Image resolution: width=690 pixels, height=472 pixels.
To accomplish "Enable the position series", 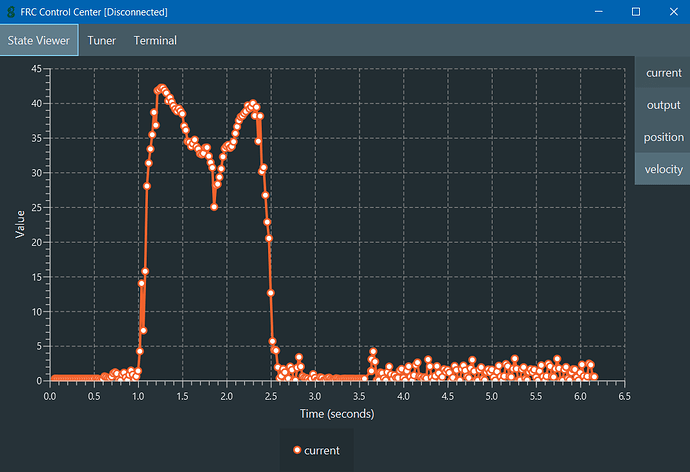I will [x=663, y=137].
